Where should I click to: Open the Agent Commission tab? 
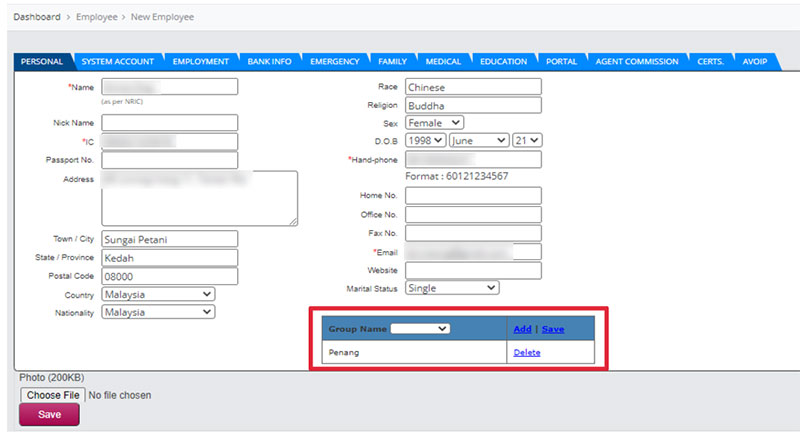(x=637, y=62)
